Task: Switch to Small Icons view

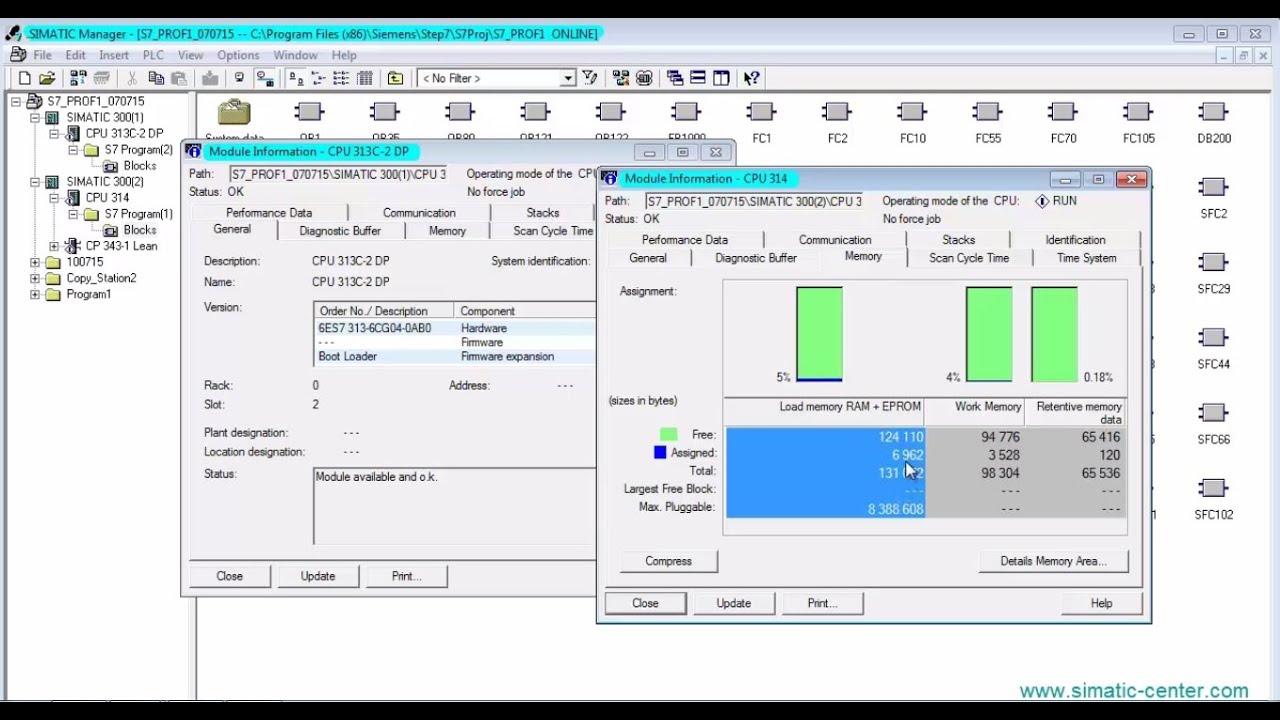Action: 318,78
